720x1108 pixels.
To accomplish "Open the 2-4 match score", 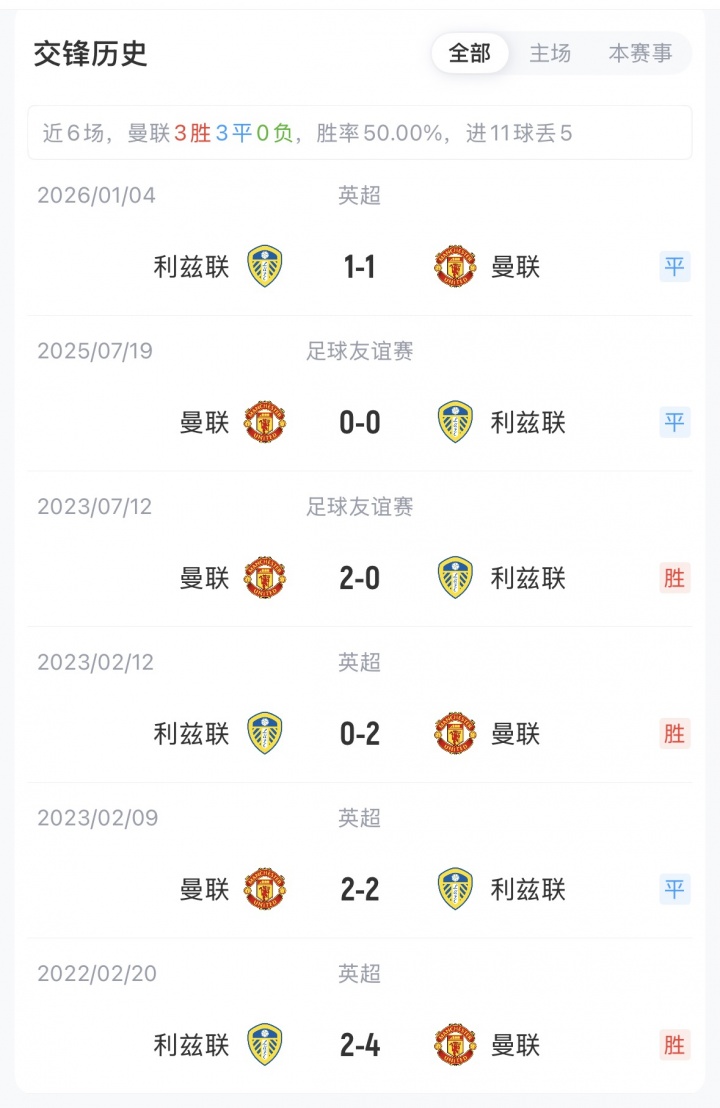I will point(359,1045).
